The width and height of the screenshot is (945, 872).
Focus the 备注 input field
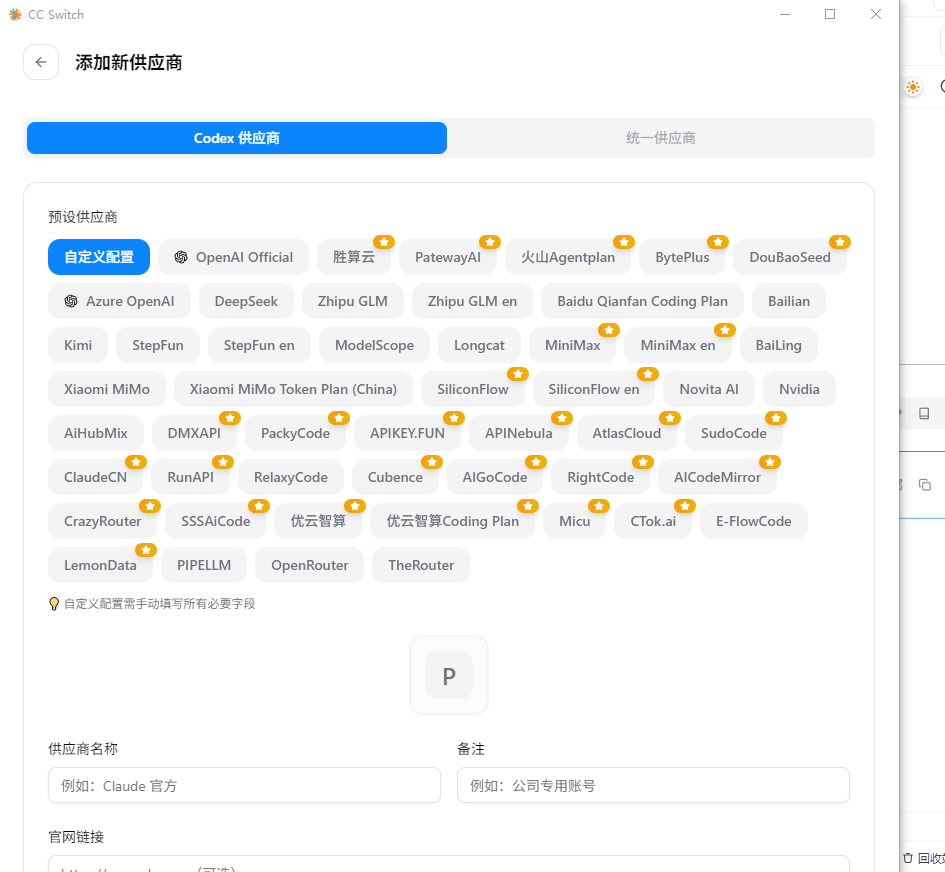tap(653, 785)
